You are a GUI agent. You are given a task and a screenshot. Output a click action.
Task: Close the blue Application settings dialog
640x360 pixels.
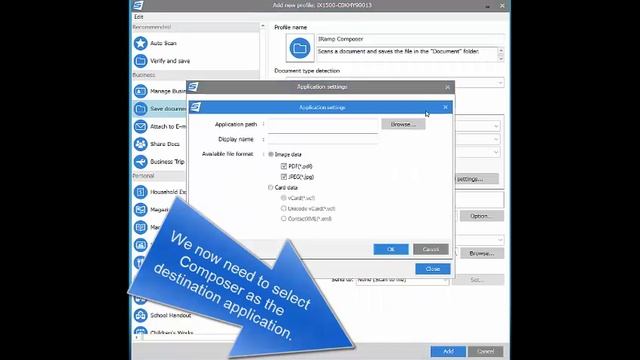coord(445,107)
